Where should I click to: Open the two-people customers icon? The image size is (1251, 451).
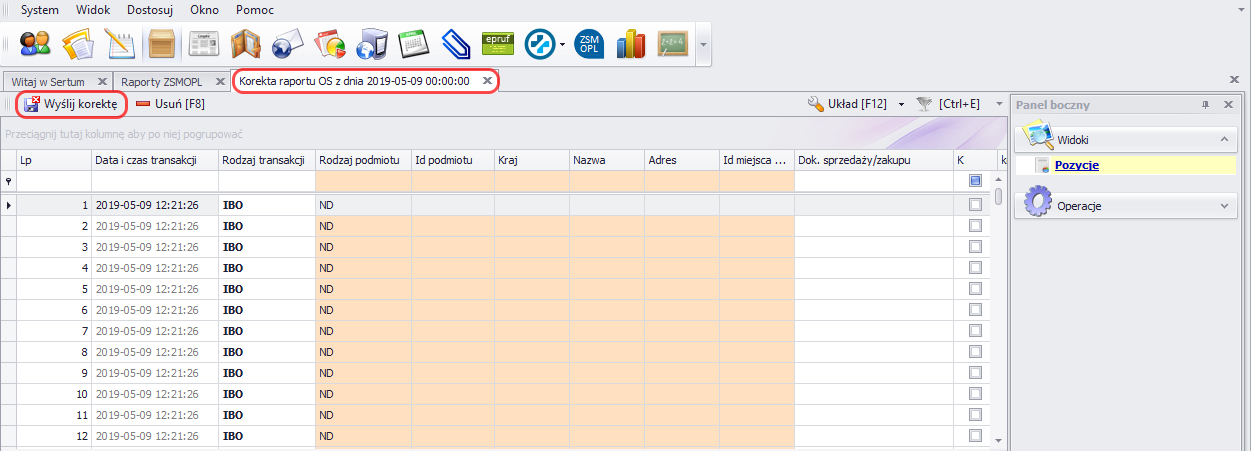[x=36, y=44]
